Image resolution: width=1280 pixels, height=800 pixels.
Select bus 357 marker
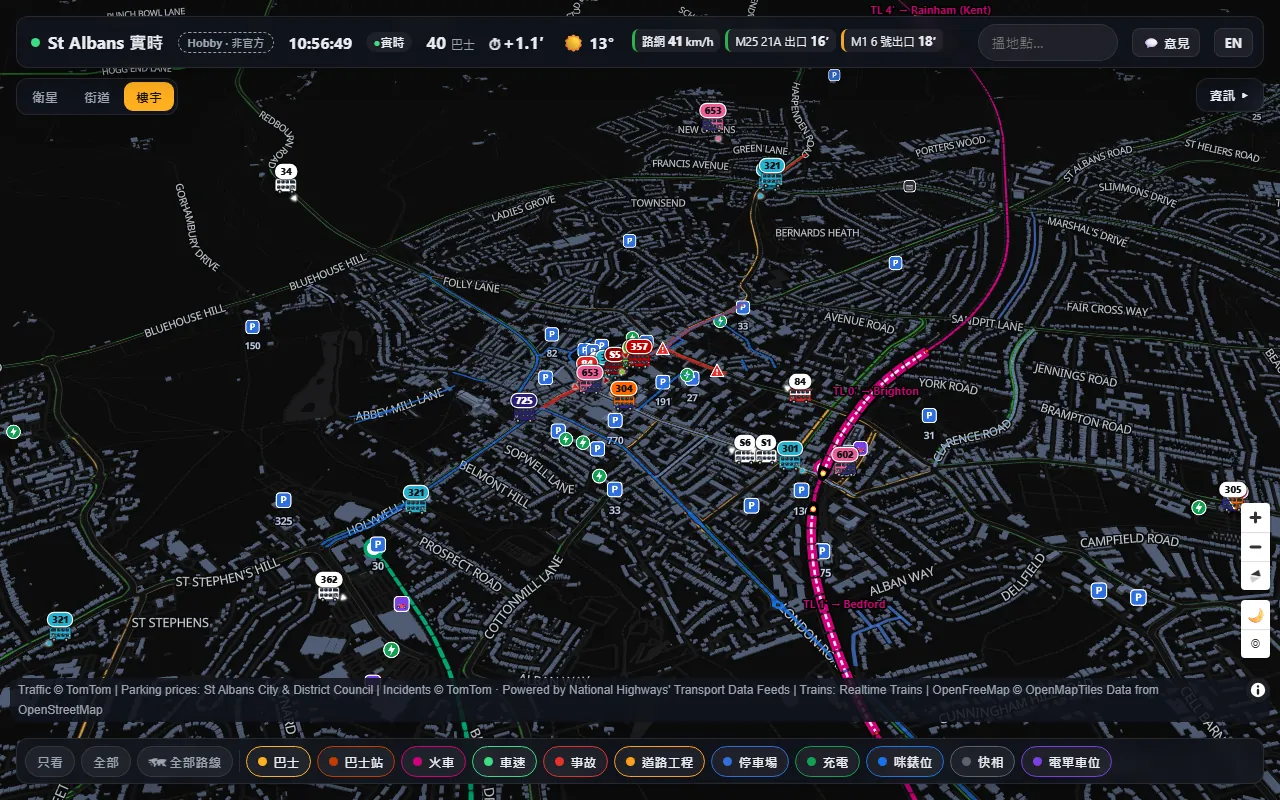pos(639,352)
